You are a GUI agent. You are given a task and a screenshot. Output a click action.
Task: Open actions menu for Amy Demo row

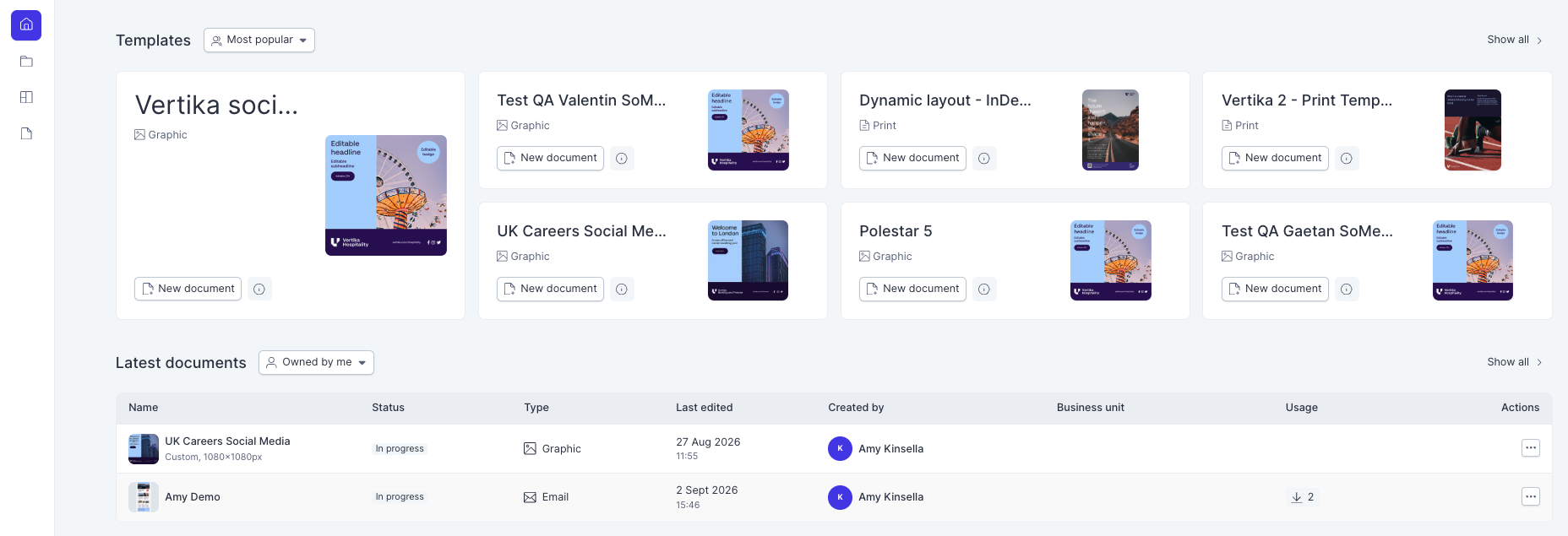pyautogui.click(x=1531, y=496)
